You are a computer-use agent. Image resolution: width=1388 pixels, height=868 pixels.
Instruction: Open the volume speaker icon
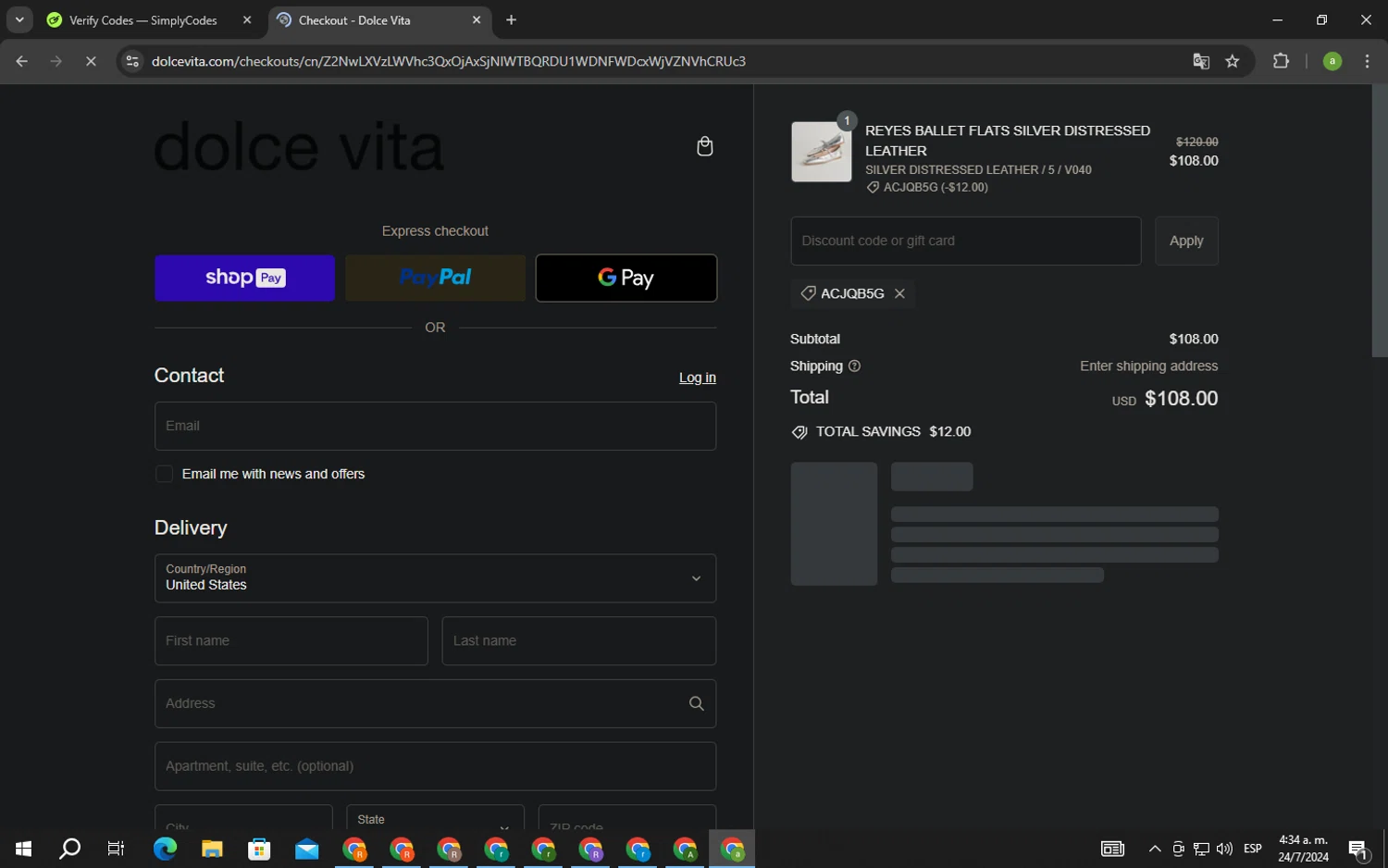(1224, 849)
